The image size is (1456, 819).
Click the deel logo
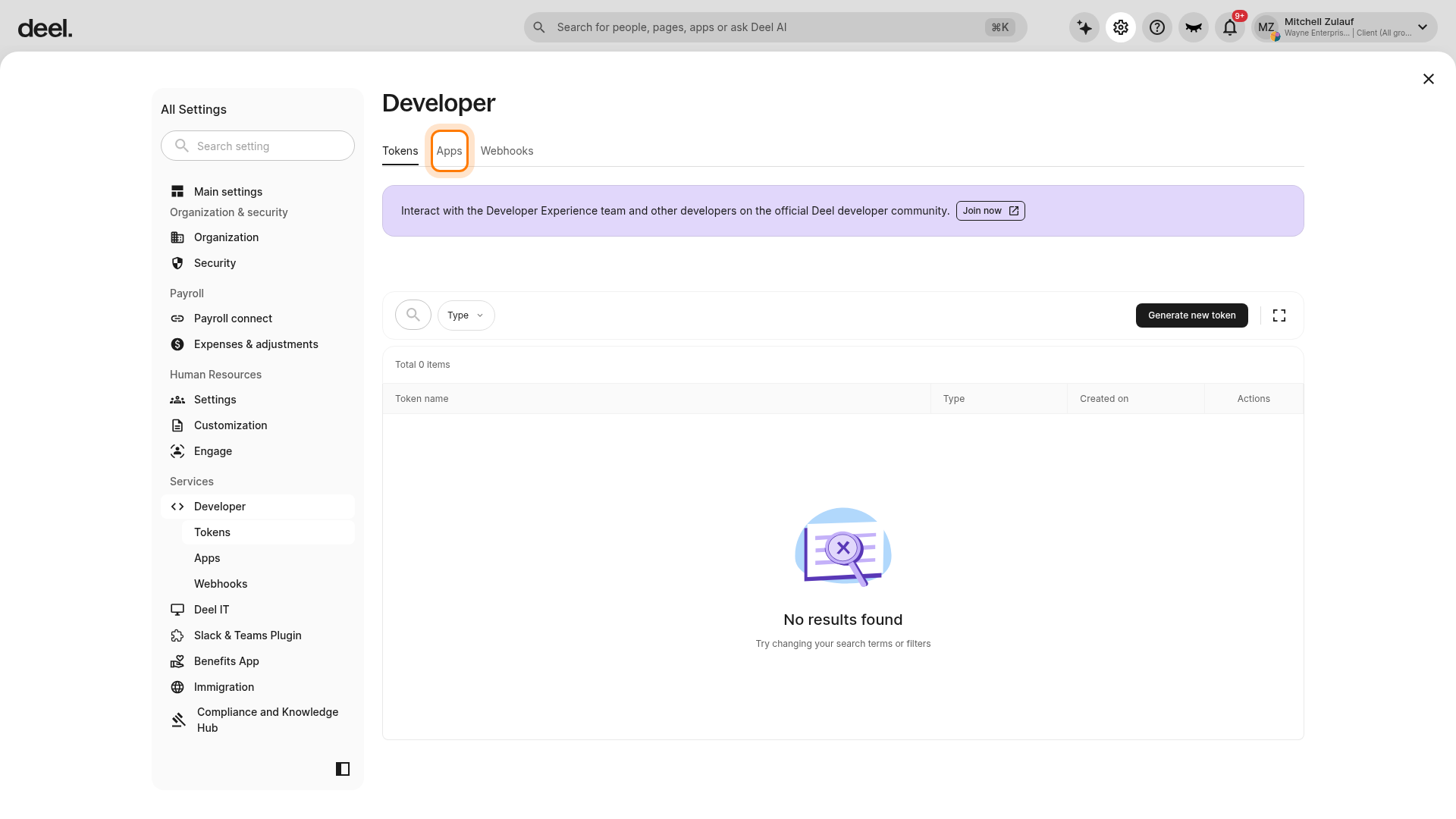[x=45, y=28]
